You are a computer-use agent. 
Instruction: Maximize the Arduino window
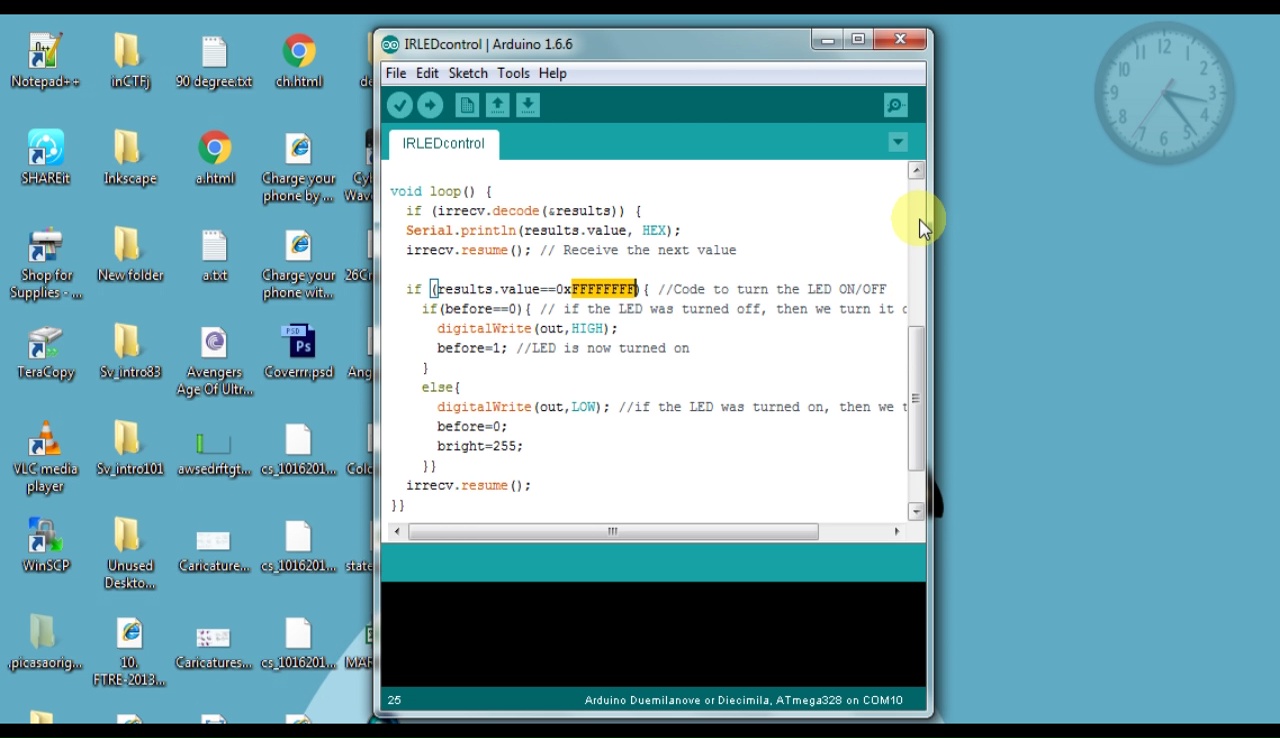click(858, 40)
